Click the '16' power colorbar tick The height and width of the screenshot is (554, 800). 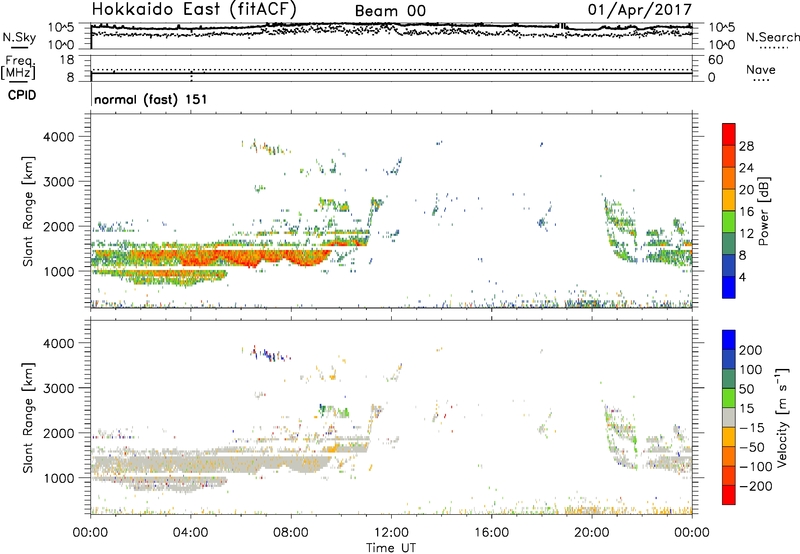tap(746, 212)
